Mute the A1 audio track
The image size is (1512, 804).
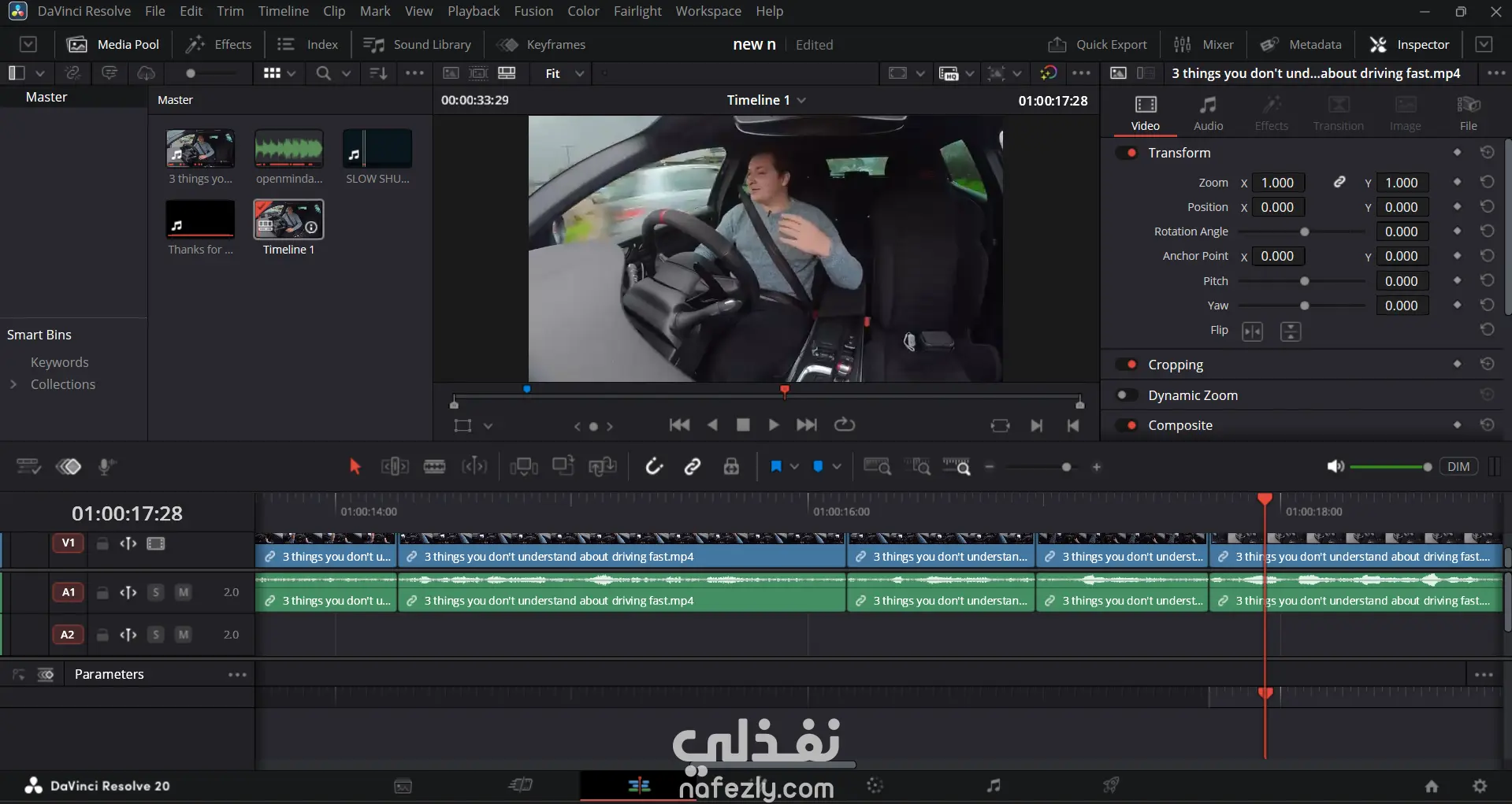[183, 592]
